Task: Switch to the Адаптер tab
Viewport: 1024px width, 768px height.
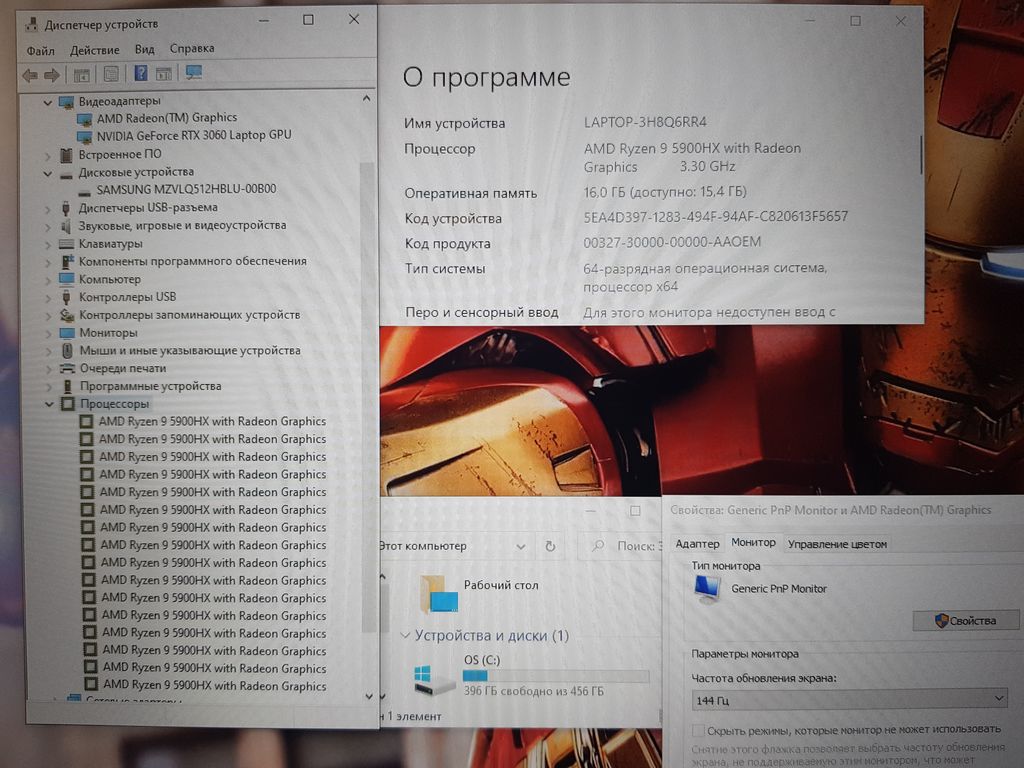Action: tap(697, 544)
